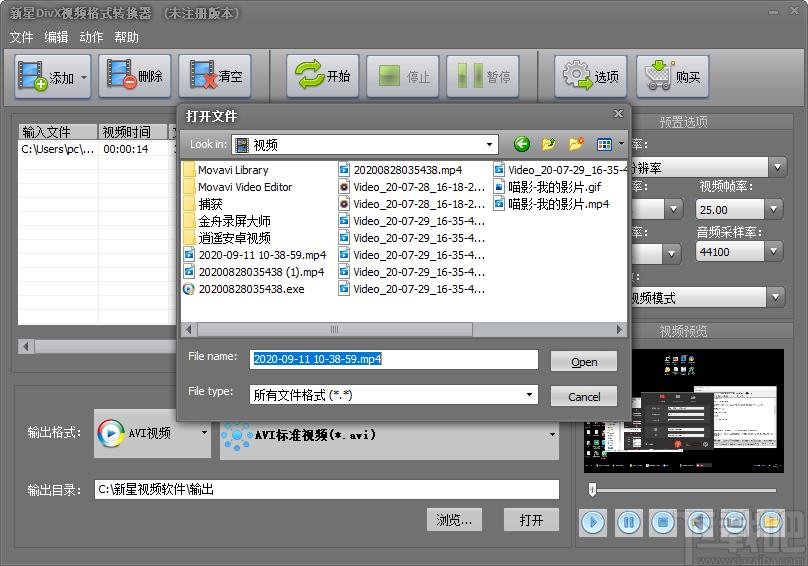Click the 开始 (Start) conversion button
Image resolution: width=808 pixels, height=566 pixels.
pos(323,76)
